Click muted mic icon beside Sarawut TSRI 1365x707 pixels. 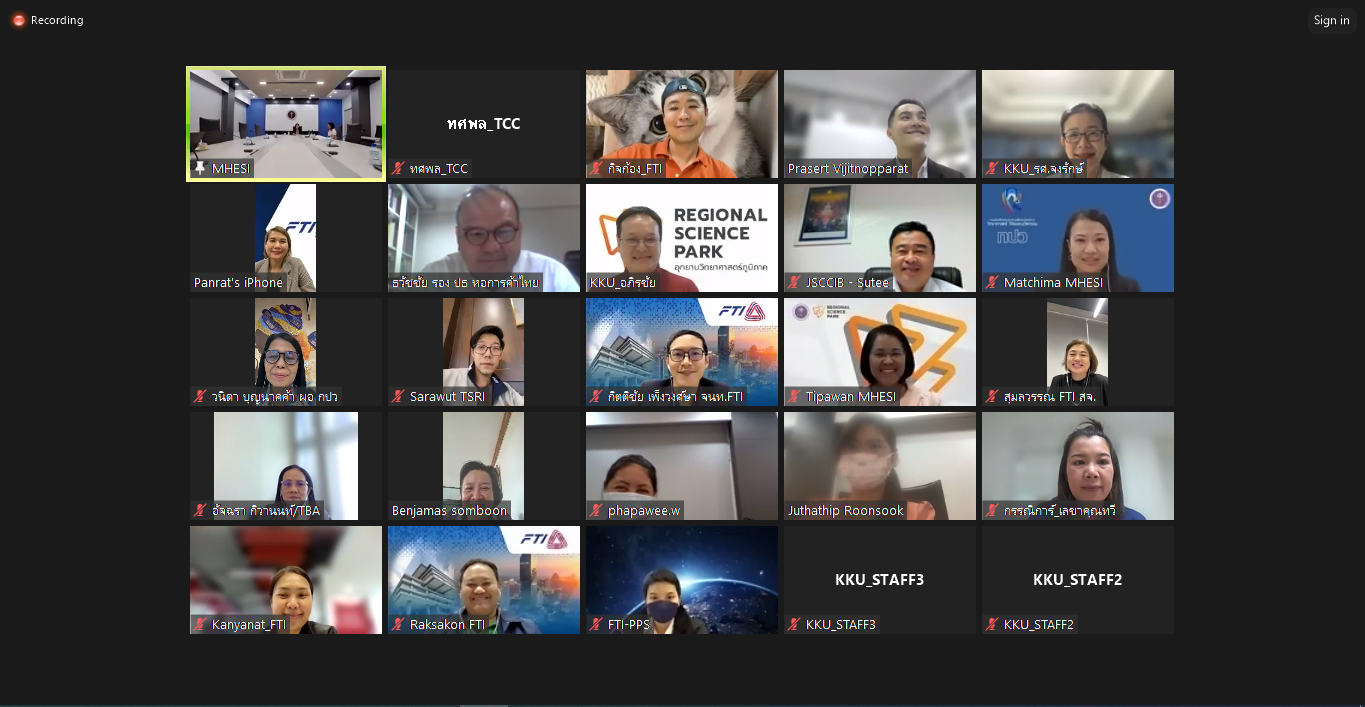pos(398,397)
